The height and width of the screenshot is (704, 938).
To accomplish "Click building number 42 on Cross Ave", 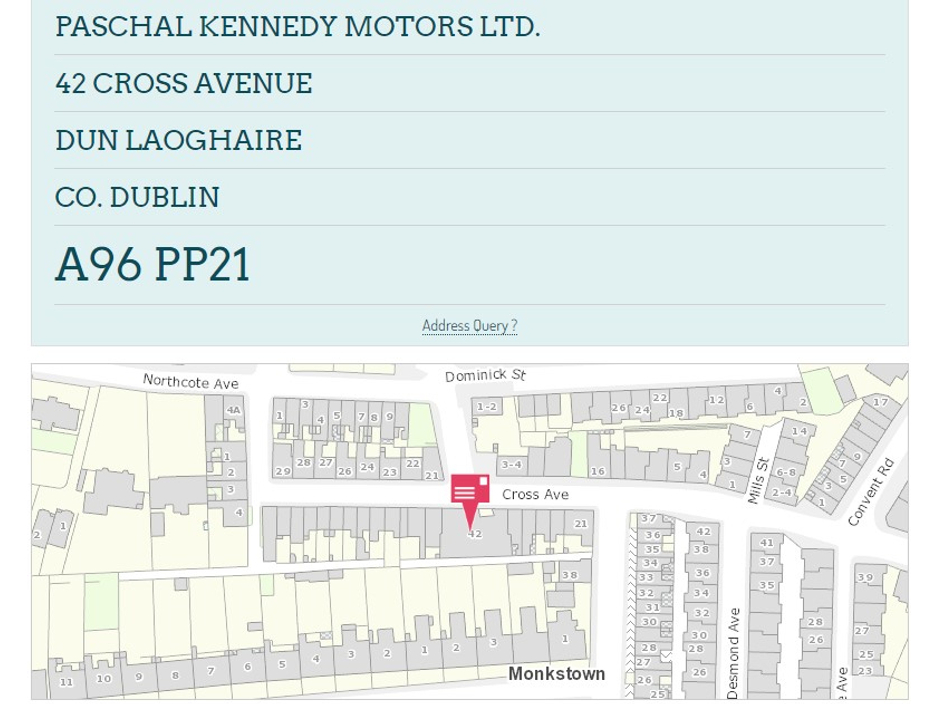I will click(474, 533).
